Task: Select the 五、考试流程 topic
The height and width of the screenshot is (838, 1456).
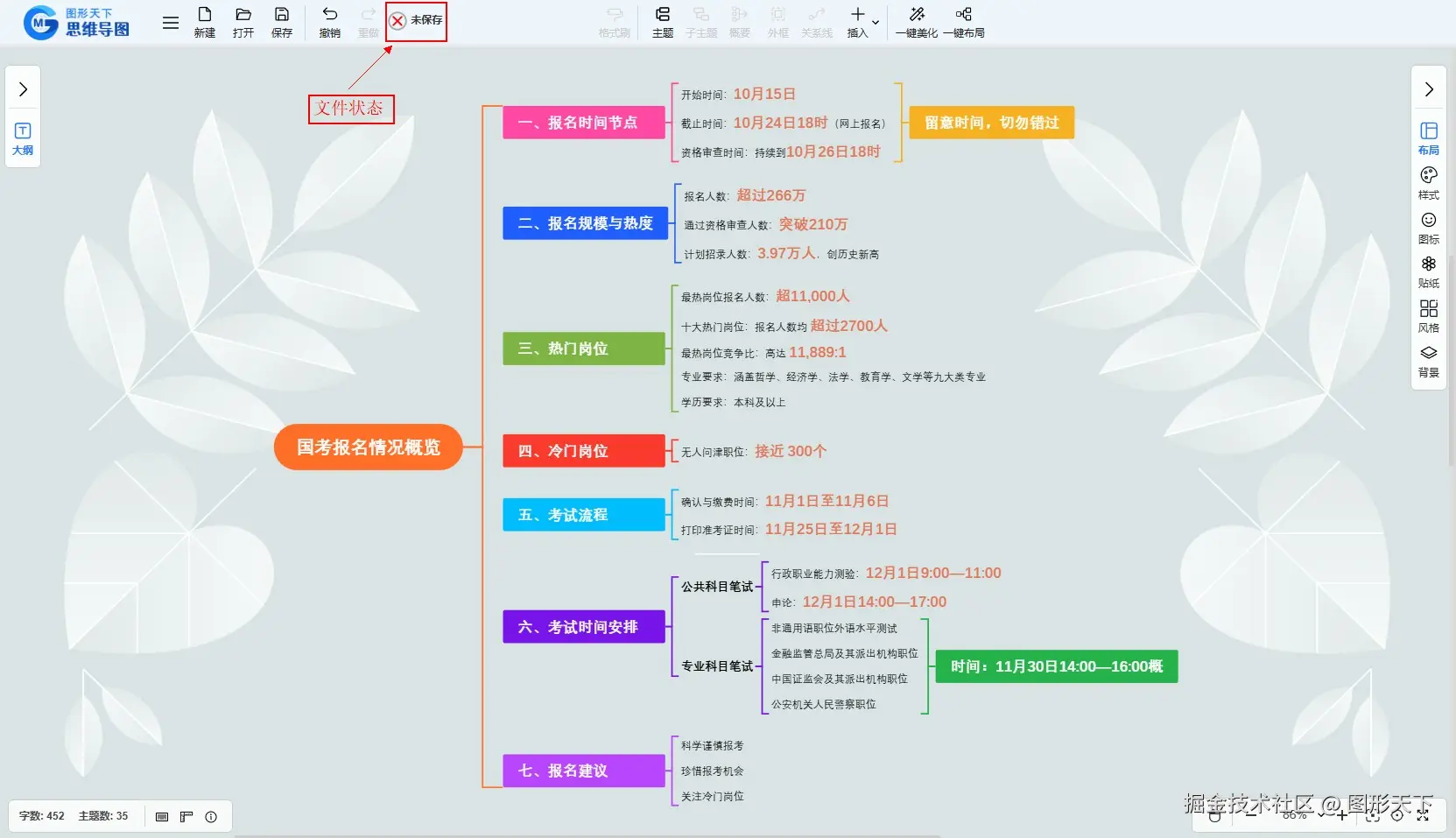Action: 584,515
